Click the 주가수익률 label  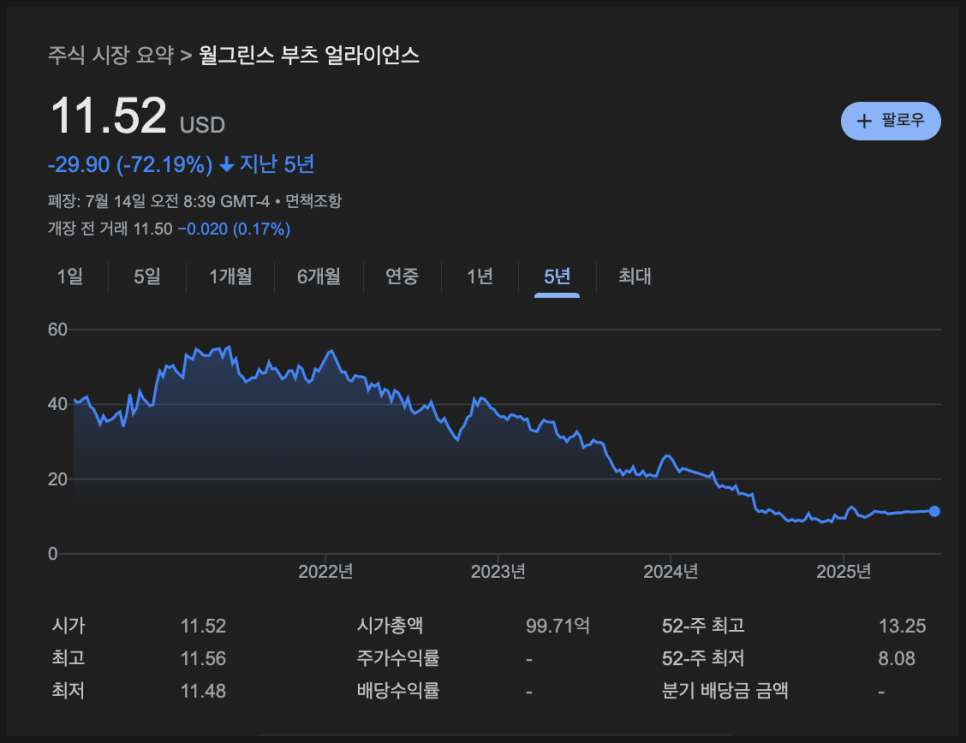398,658
